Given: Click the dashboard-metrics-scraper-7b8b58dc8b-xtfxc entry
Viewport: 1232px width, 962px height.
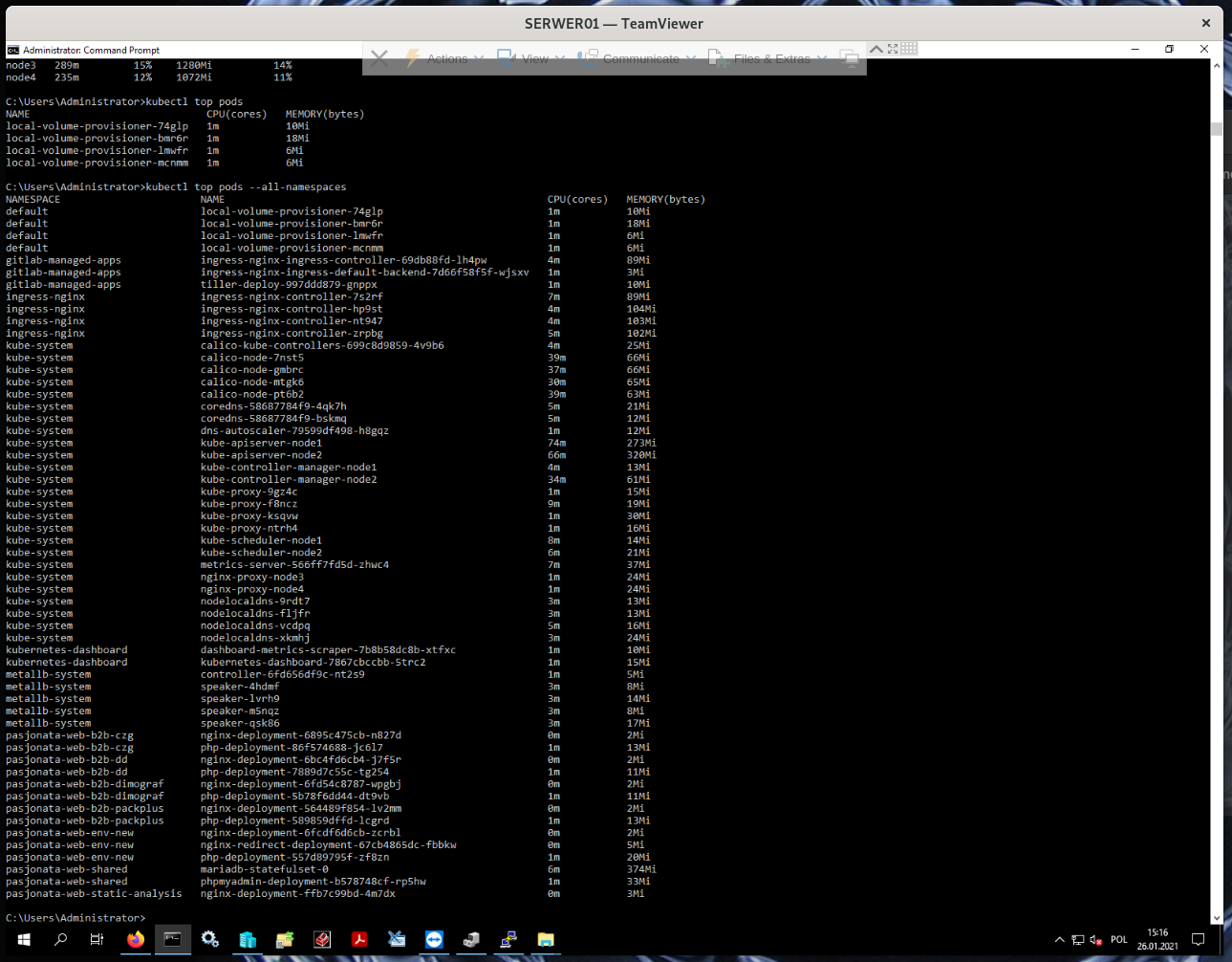Looking at the screenshot, I should (x=328, y=650).
